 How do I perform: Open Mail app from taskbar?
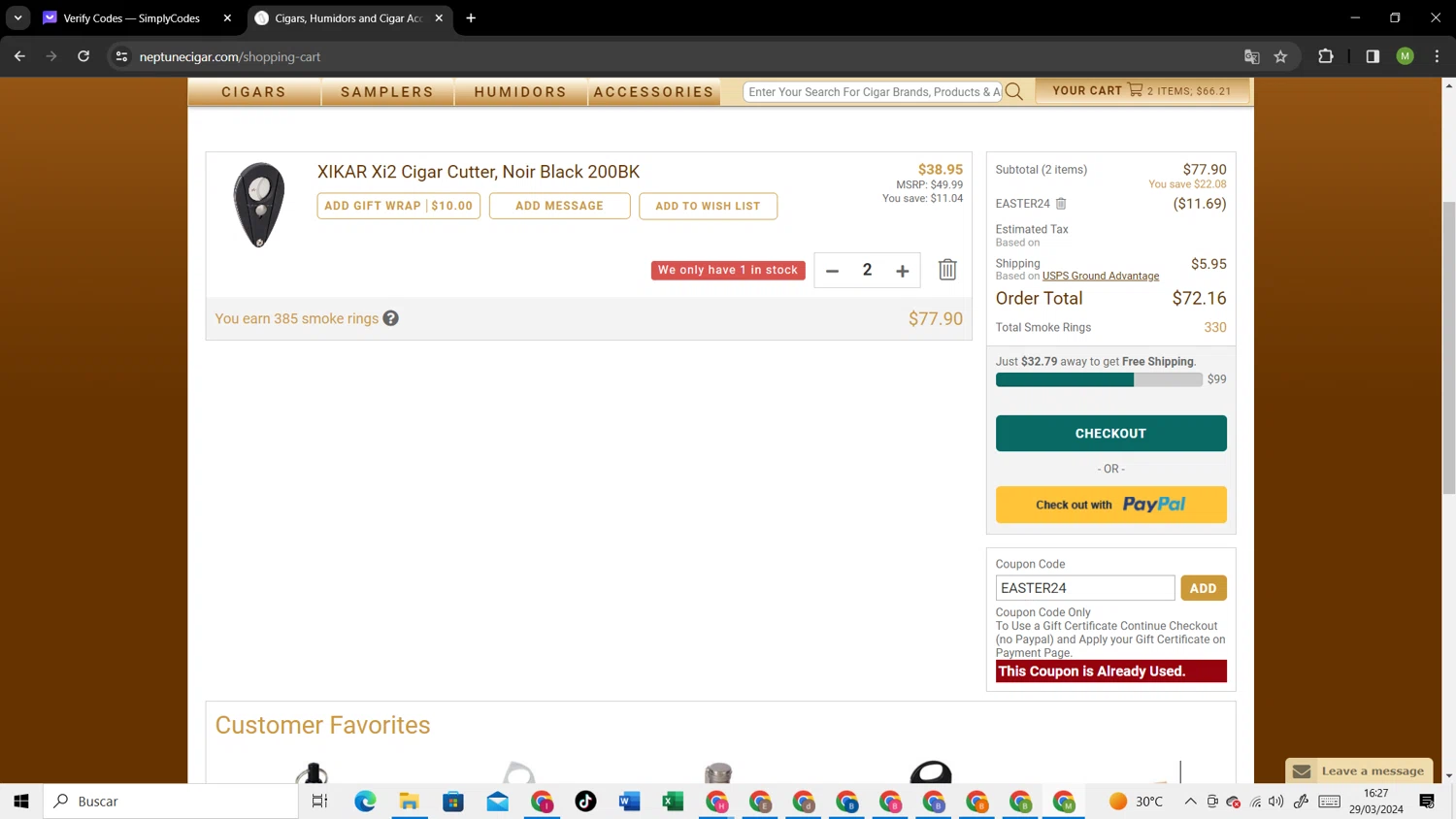[x=497, y=802]
